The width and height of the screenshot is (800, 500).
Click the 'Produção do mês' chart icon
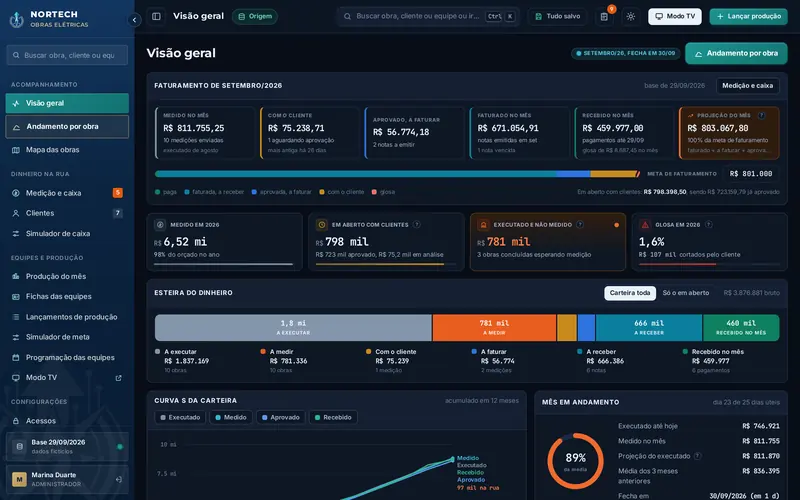click(x=16, y=277)
